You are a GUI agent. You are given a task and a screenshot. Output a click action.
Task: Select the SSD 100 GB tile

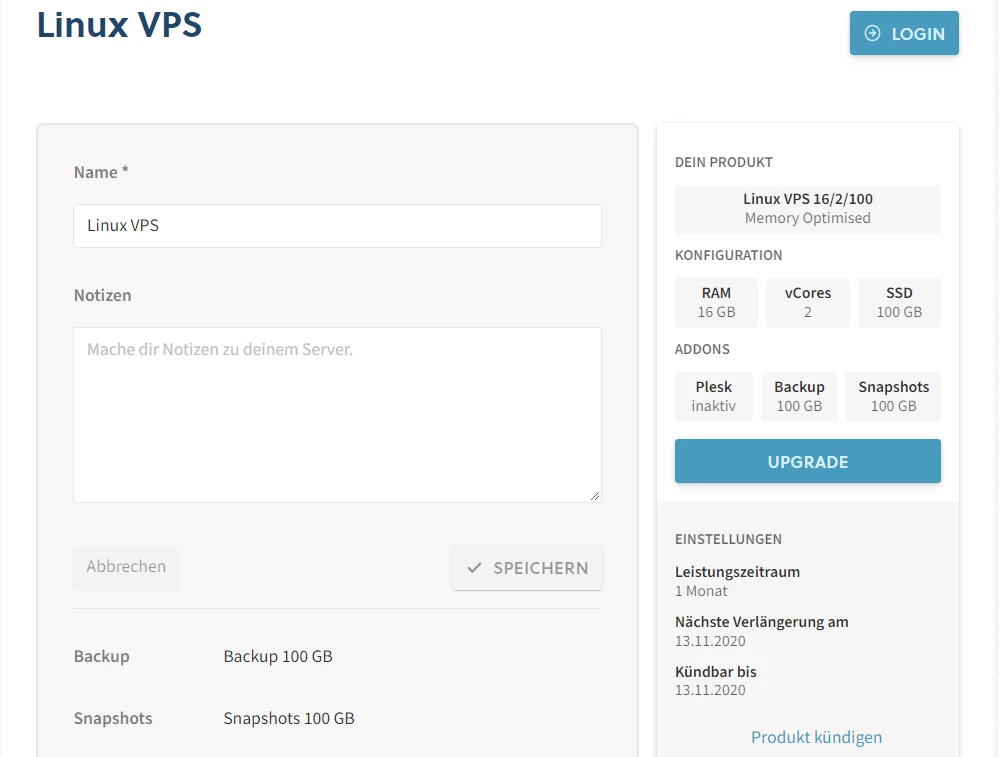pyautogui.click(x=899, y=302)
